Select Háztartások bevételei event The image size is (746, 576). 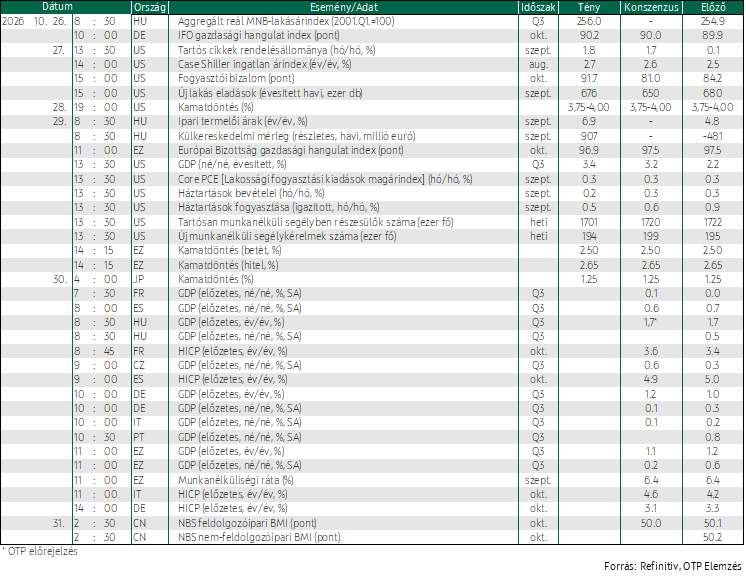click(x=251, y=193)
